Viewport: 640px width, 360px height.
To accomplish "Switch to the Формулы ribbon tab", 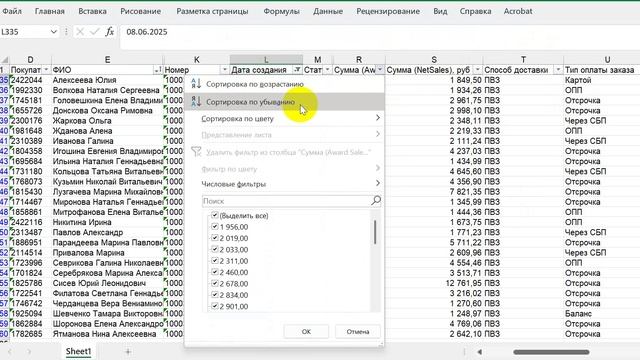I will (x=282, y=11).
